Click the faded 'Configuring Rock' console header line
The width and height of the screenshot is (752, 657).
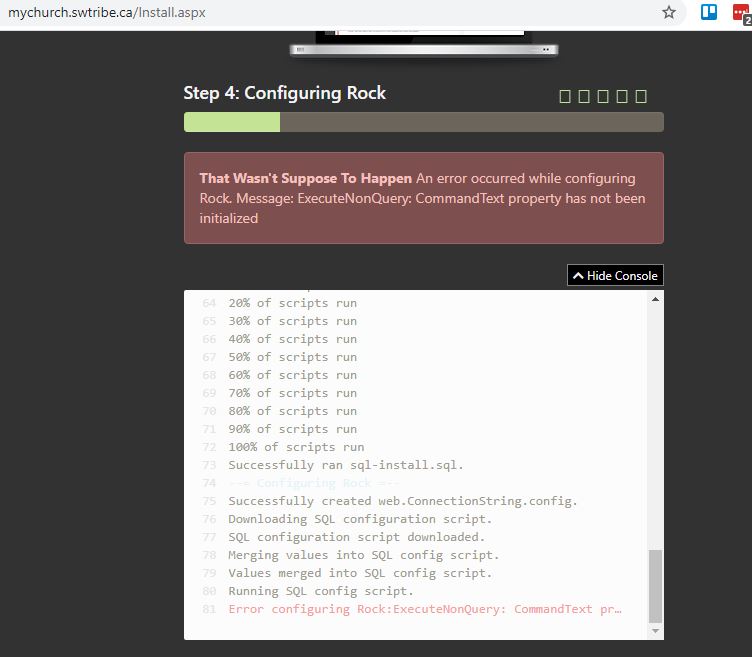[x=314, y=483]
